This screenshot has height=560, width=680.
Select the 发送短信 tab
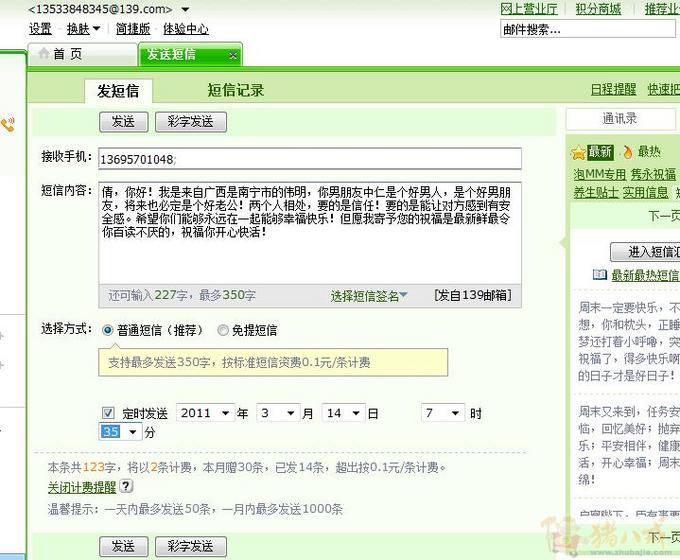190,55
